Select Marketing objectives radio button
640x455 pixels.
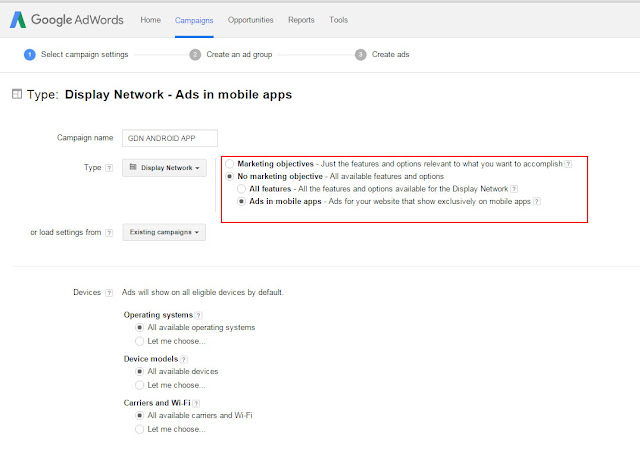(x=229, y=164)
